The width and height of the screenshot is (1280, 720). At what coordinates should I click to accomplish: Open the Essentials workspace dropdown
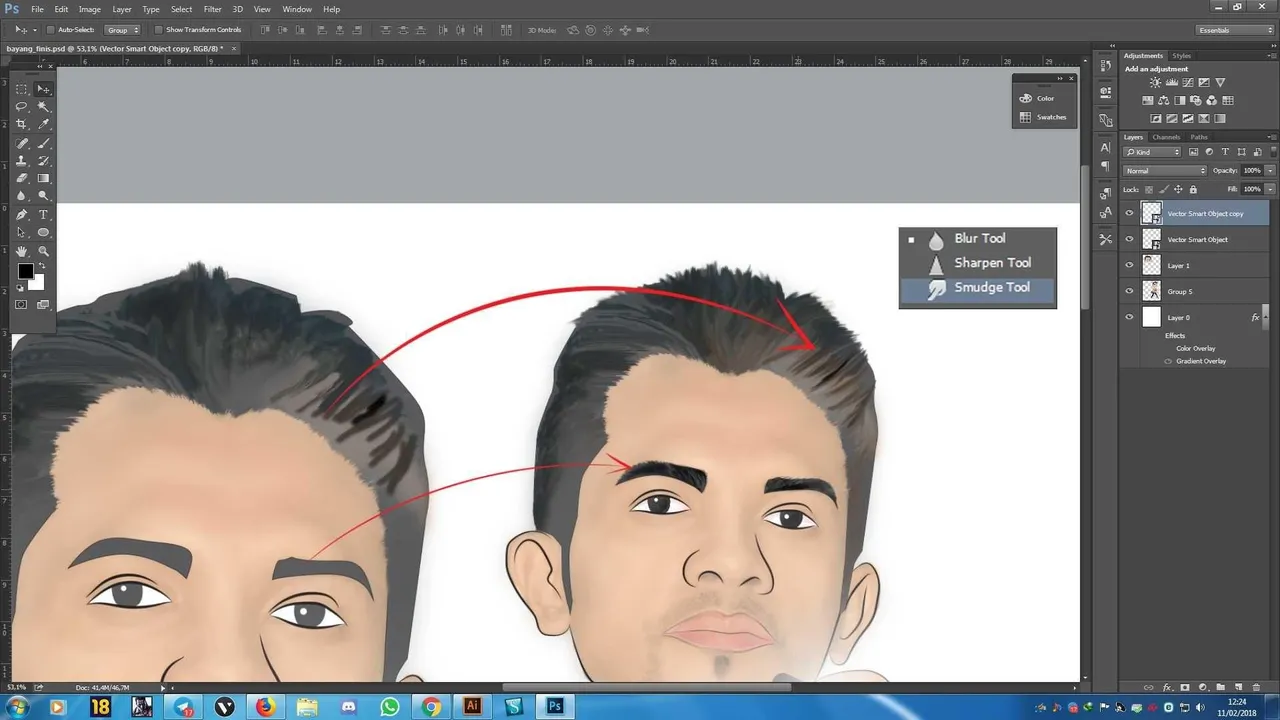(x=1235, y=30)
